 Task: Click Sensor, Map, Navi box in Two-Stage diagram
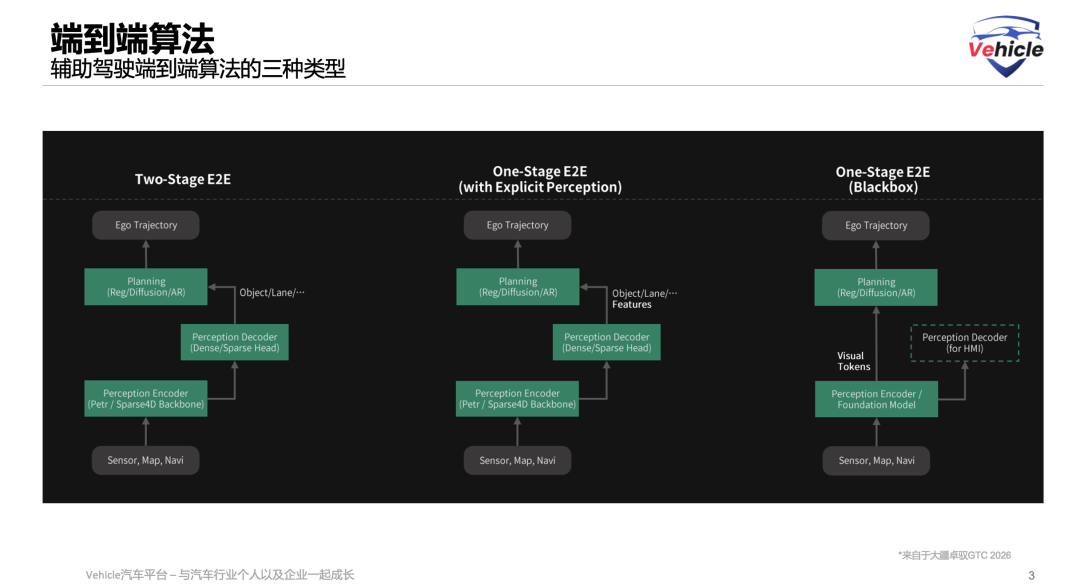(x=146, y=461)
